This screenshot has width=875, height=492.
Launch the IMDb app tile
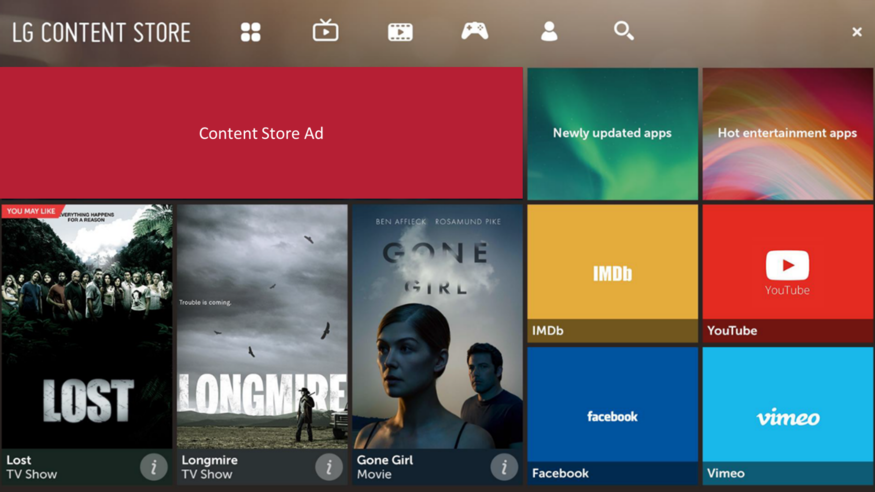(612, 273)
